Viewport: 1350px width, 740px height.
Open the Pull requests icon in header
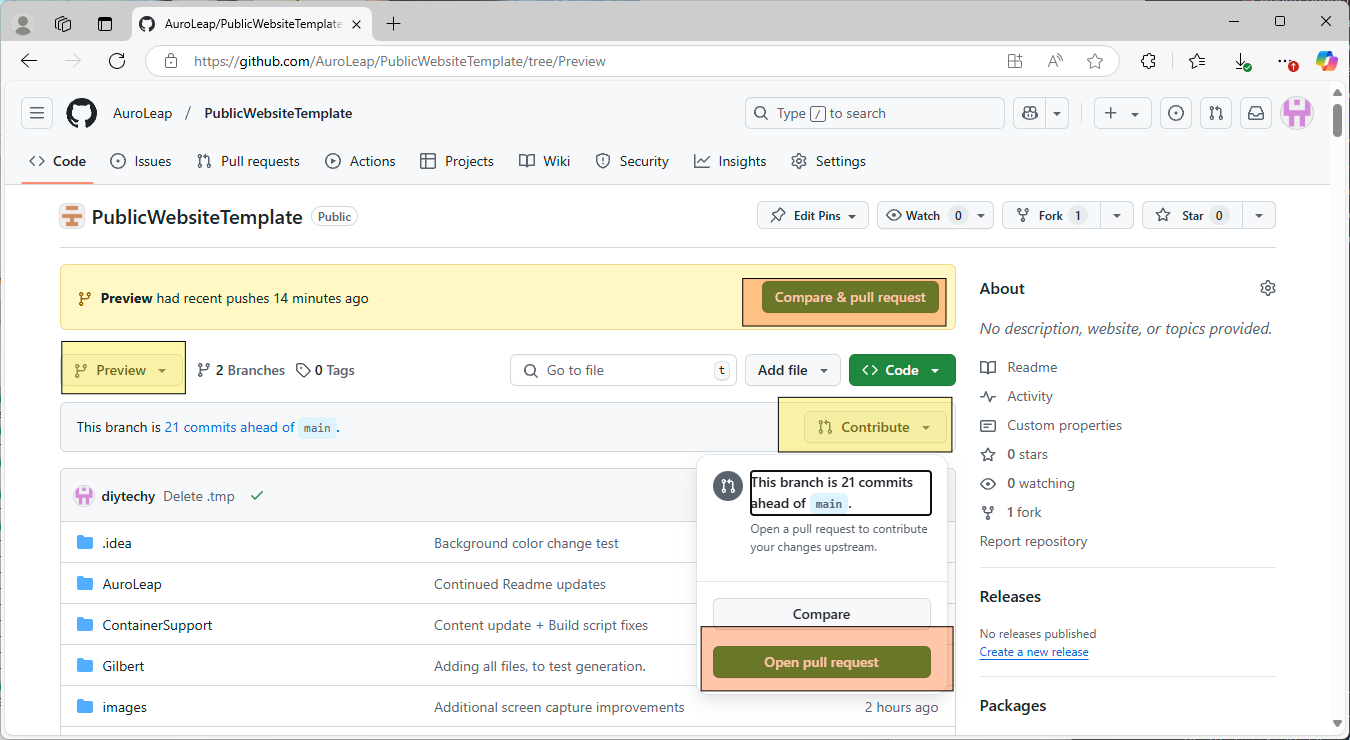click(1215, 113)
